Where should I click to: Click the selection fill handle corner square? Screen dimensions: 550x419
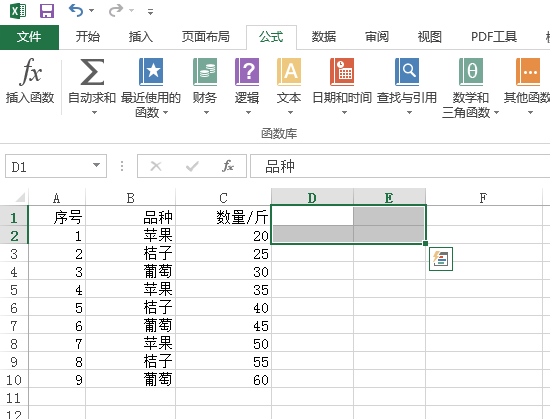[425, 243]
